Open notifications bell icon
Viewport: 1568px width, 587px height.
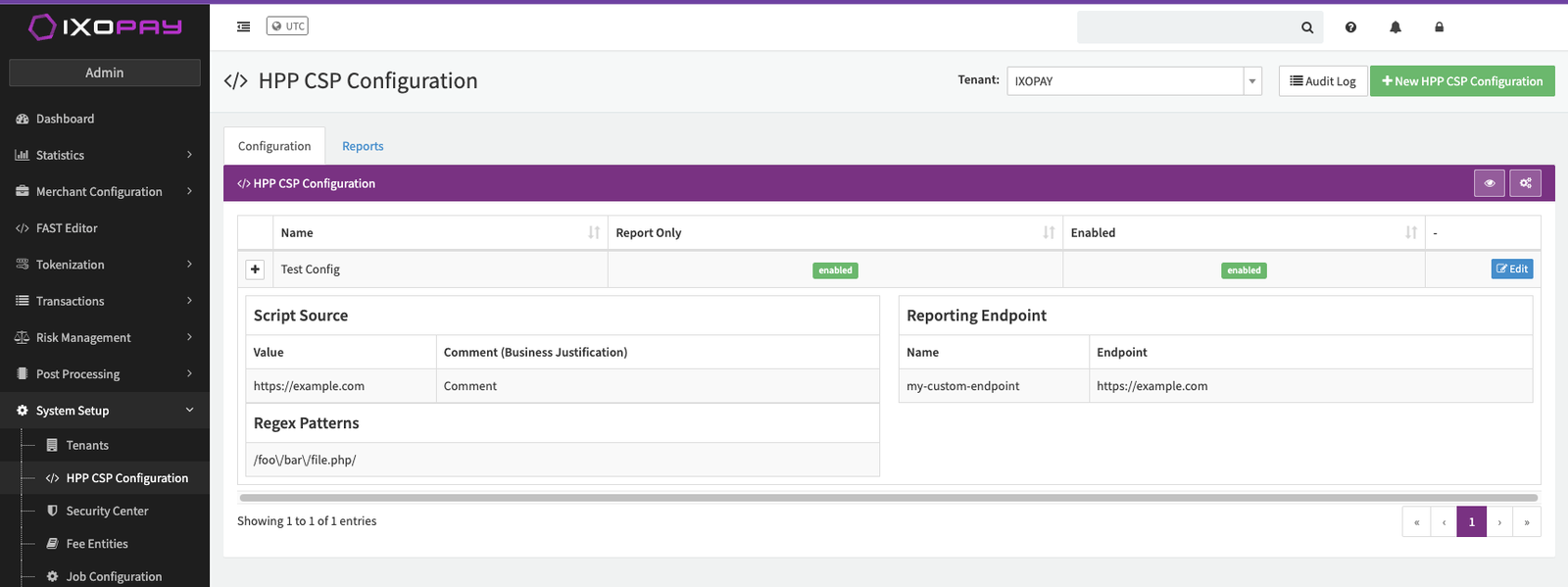[x=1396, y=27]
